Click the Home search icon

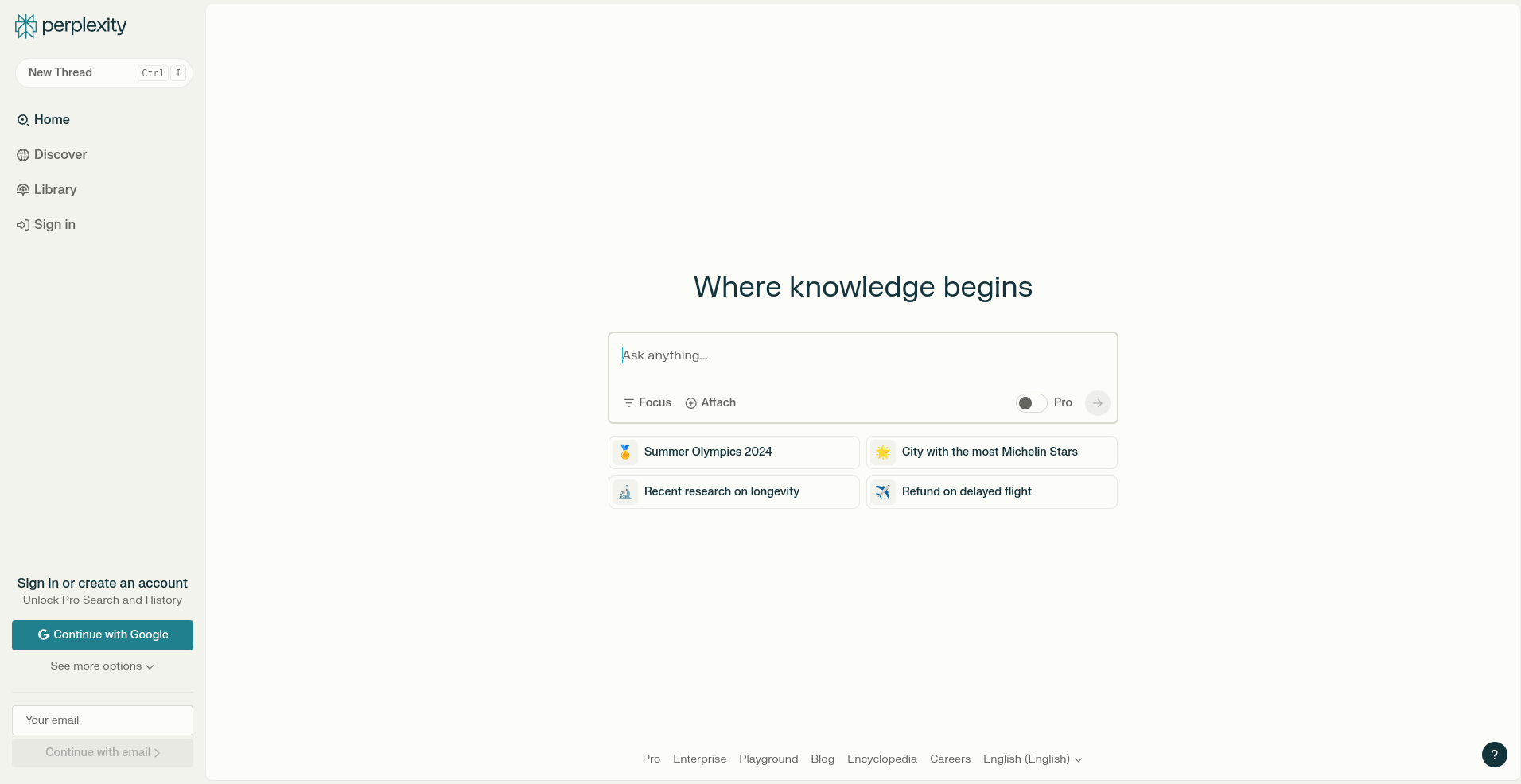click(23, 120)
